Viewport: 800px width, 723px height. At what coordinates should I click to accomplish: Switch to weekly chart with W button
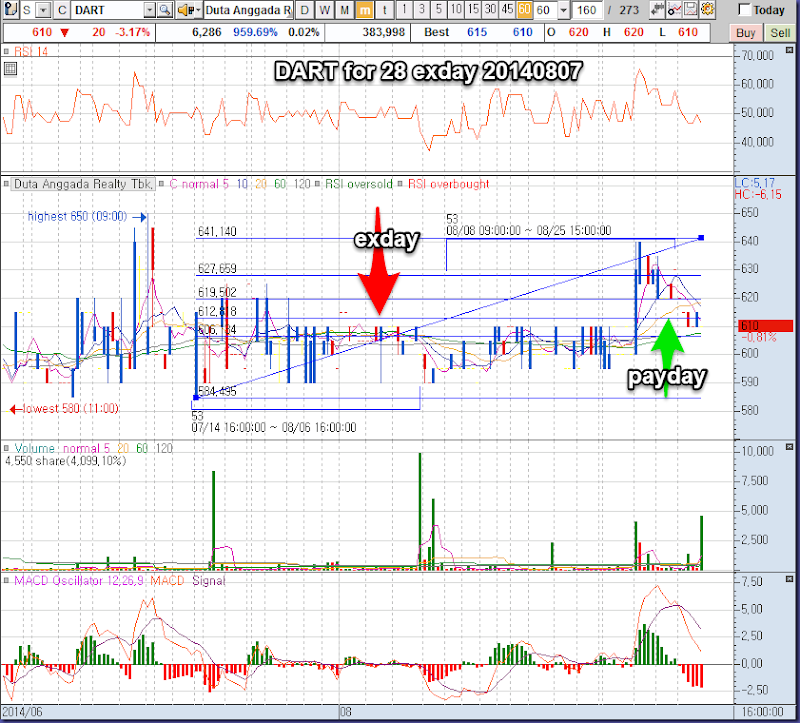click(324, 10)
